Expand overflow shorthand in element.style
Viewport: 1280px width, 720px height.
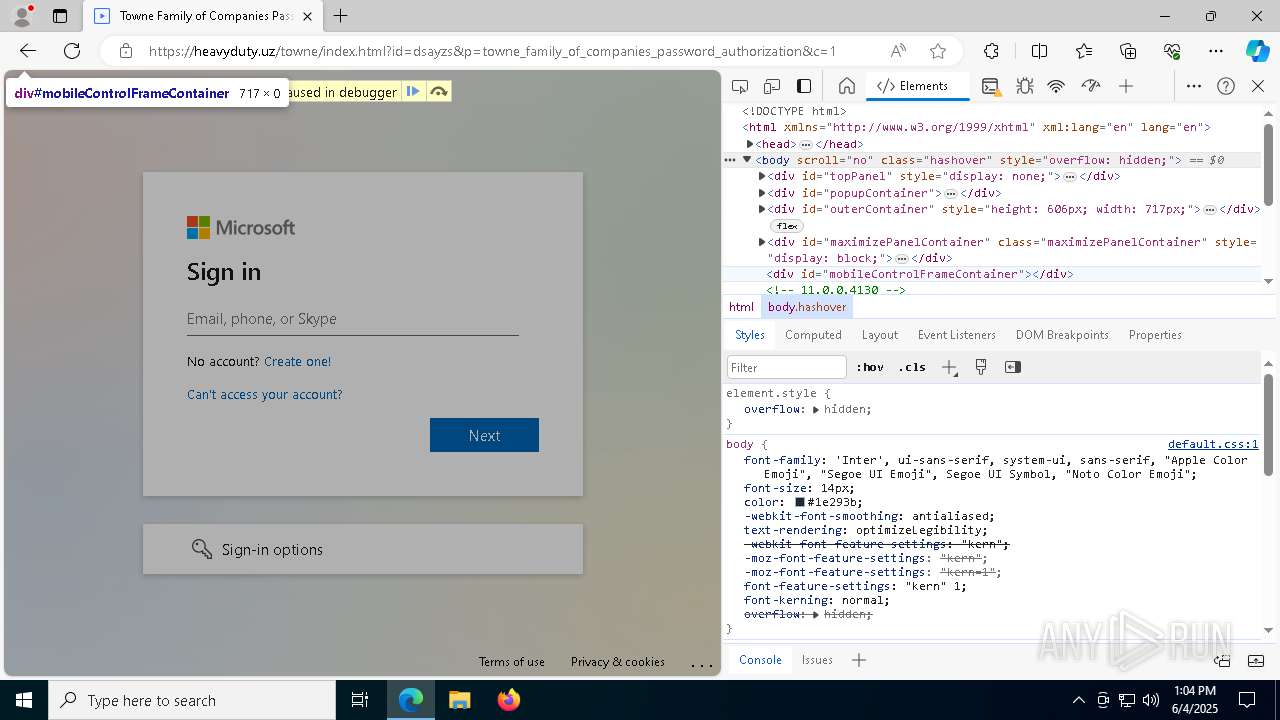816,409
